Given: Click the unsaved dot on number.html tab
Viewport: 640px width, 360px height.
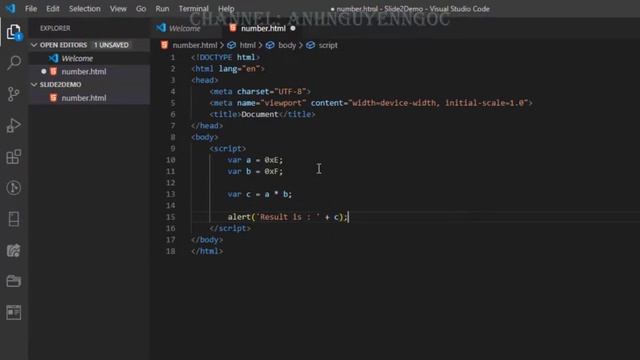Looking at the screenshot, I should tap(293, 28).
